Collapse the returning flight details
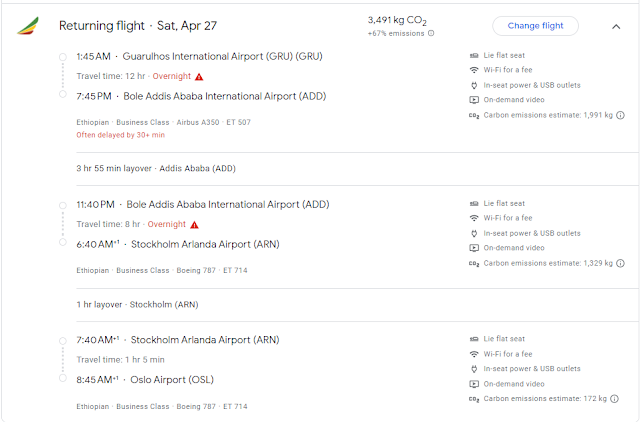 (x=615, y=26)
